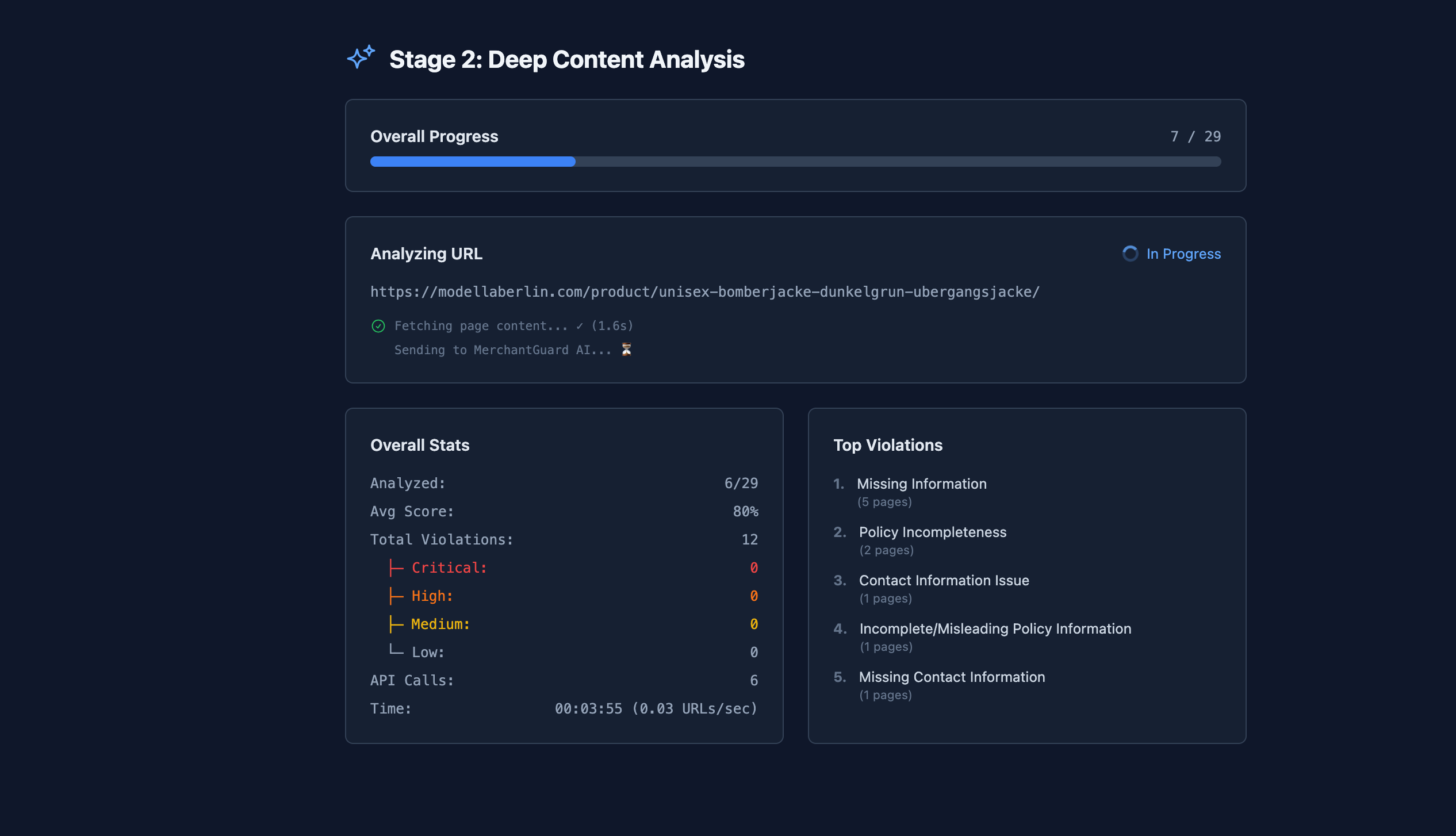Screen dimensions: 1456x836
Task: Click the Critical severity branch icon
Action: point(396,567)
